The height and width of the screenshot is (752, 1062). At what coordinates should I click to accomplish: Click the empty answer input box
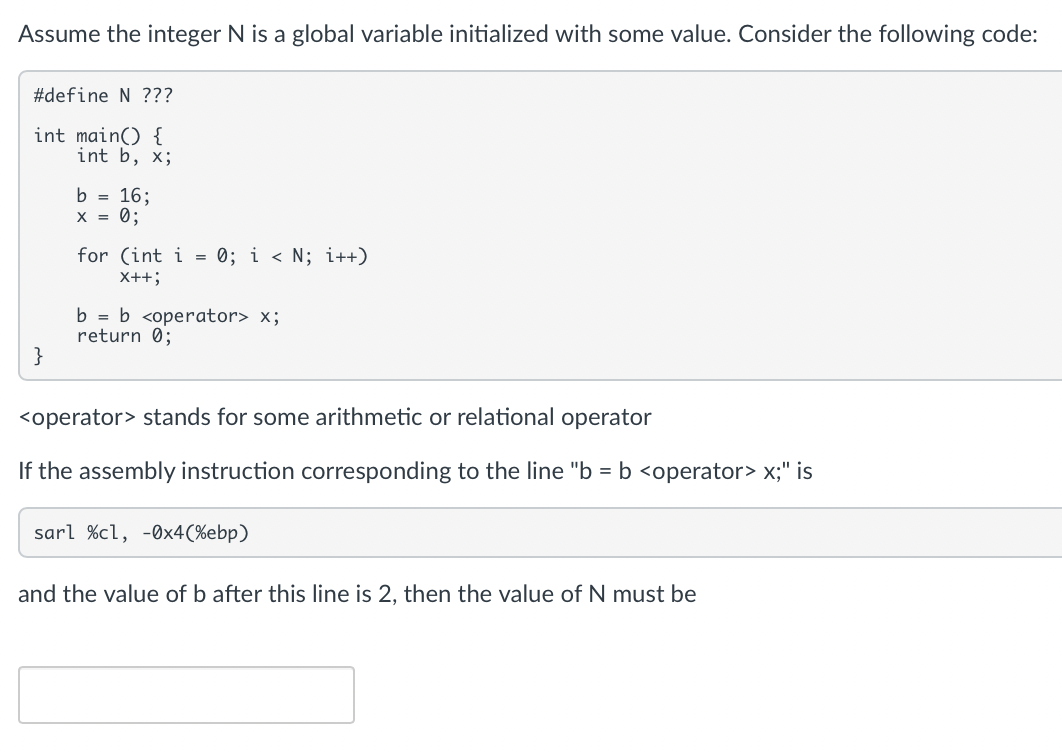[x=186, y=694]
